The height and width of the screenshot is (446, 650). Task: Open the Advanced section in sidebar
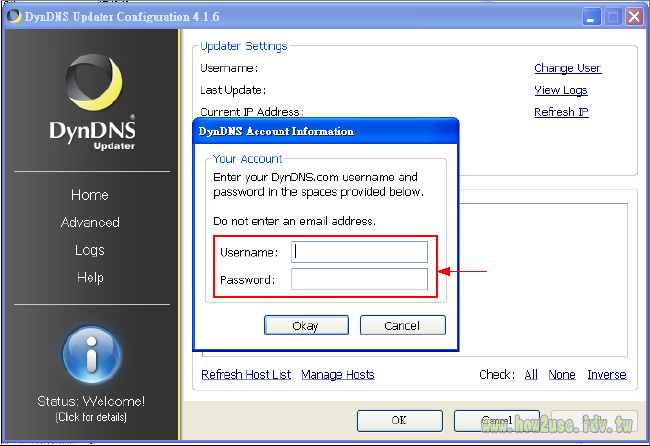coord(90,222)
